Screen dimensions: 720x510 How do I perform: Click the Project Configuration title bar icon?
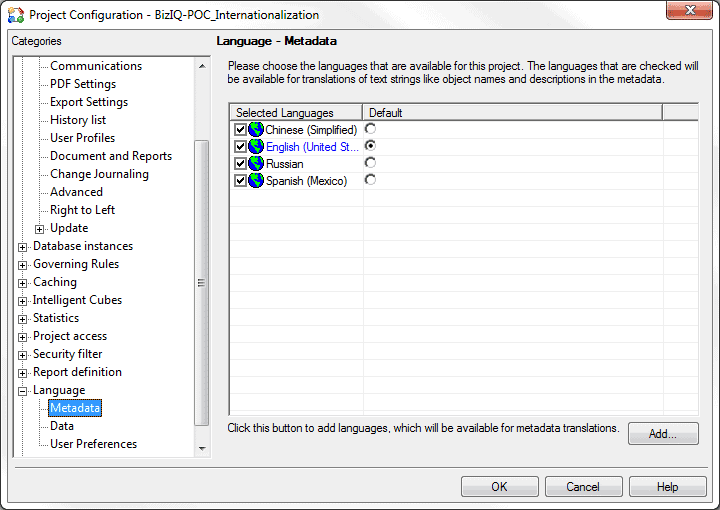(x=16, y=15)
